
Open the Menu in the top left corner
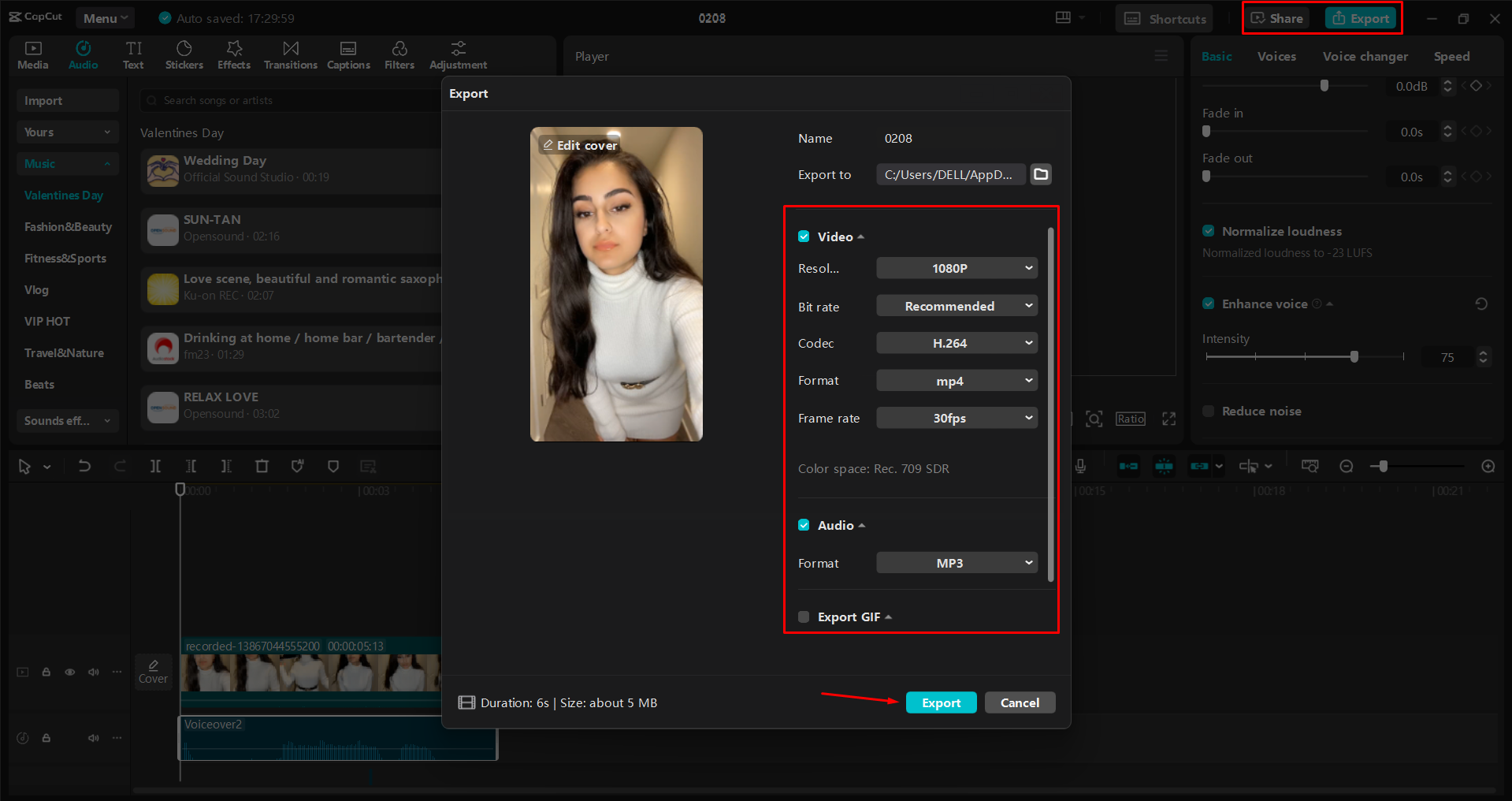tap(105, 17)
